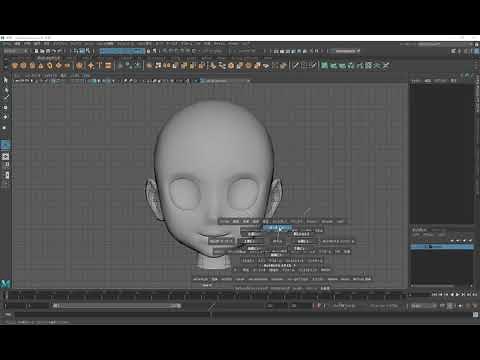The width and height of the screenshot is (480, 360).
Task: Enable select by object type mode
Action: coord(82,51)
